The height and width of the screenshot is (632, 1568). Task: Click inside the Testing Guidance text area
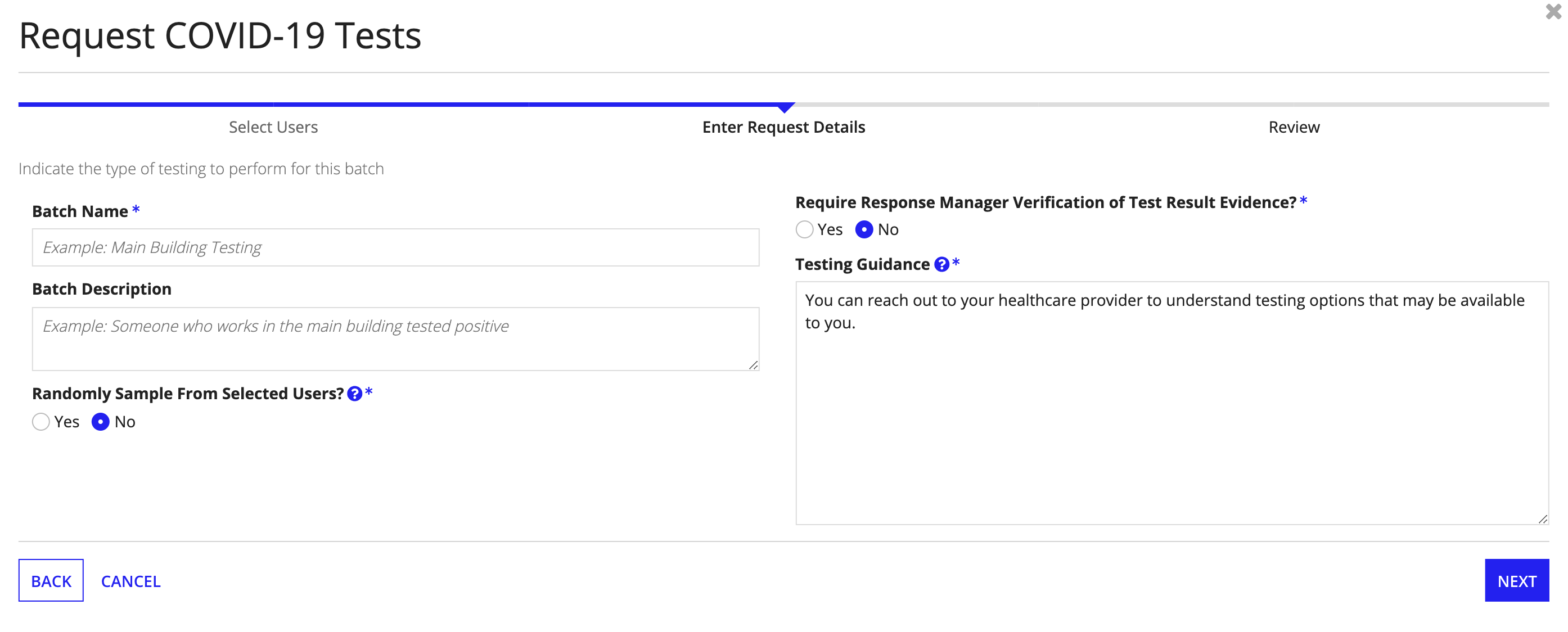(x=1172, y=403)
